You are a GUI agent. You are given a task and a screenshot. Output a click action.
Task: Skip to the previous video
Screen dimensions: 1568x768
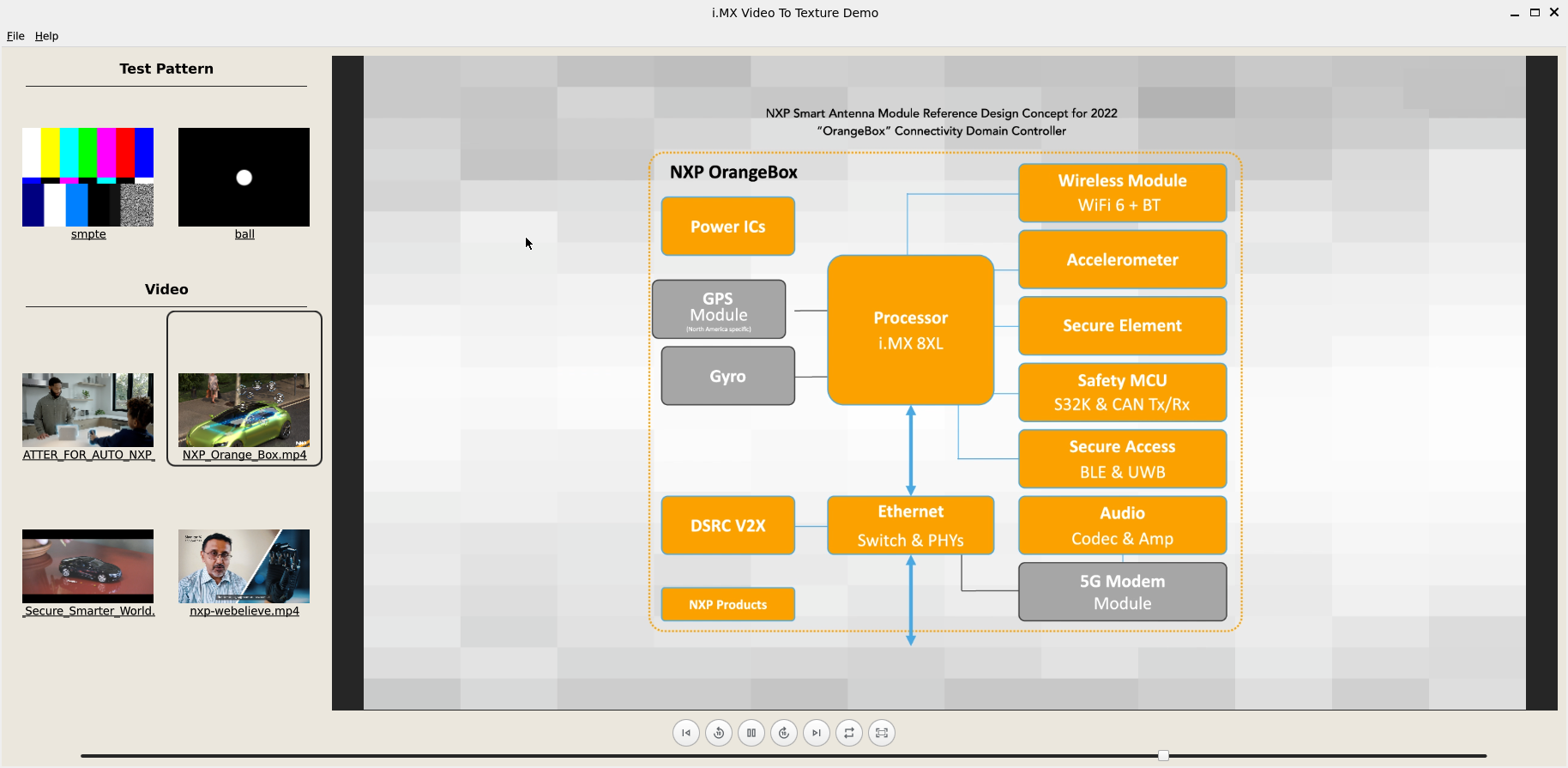pos(686,733)
